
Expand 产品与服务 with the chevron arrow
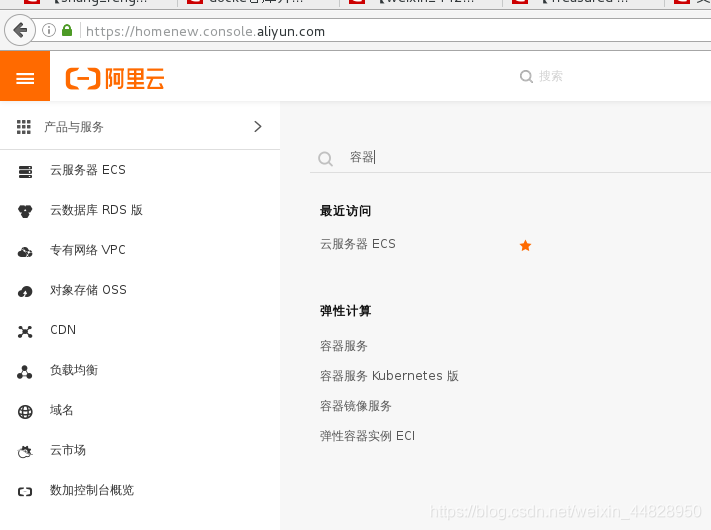click(258, 126)
